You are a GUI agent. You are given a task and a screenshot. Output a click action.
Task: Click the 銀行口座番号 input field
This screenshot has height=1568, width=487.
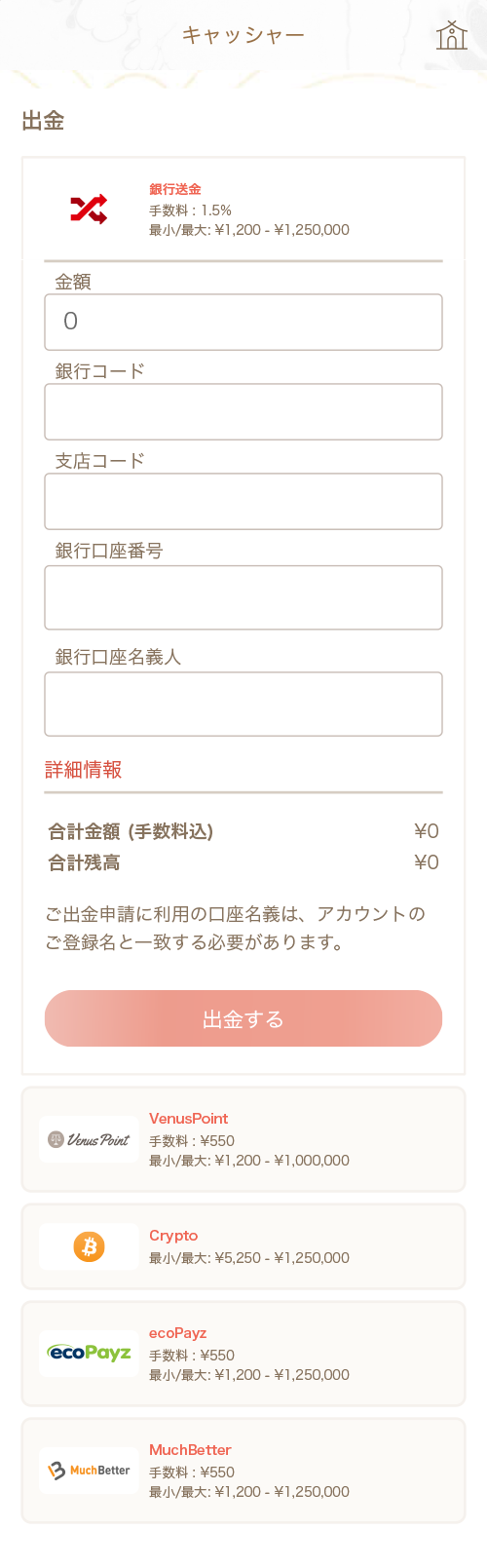pyautogui.click(x=243, y=597)
